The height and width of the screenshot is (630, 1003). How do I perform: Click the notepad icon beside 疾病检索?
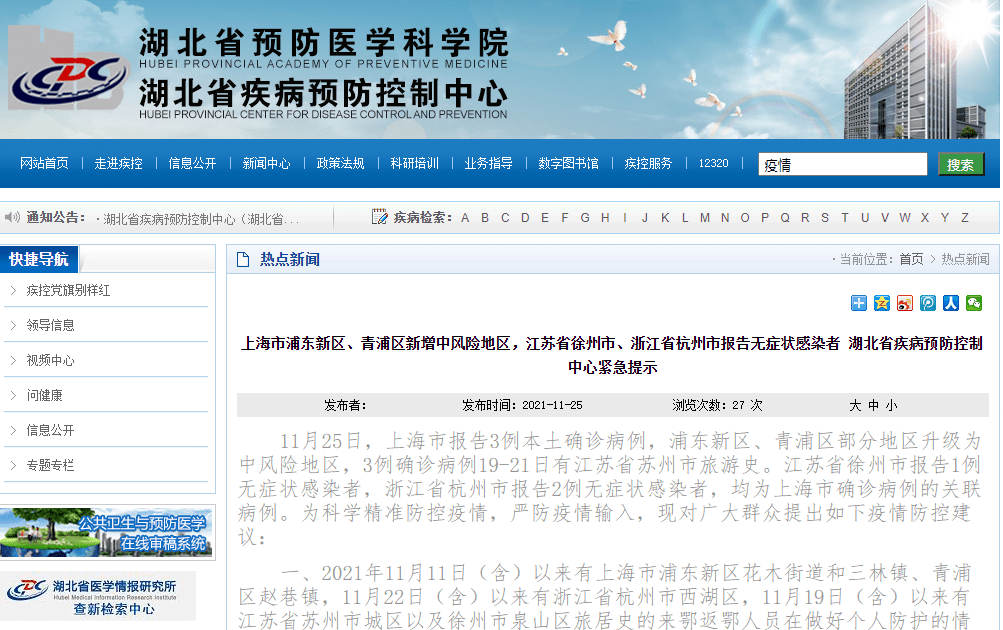click(379, 217)
